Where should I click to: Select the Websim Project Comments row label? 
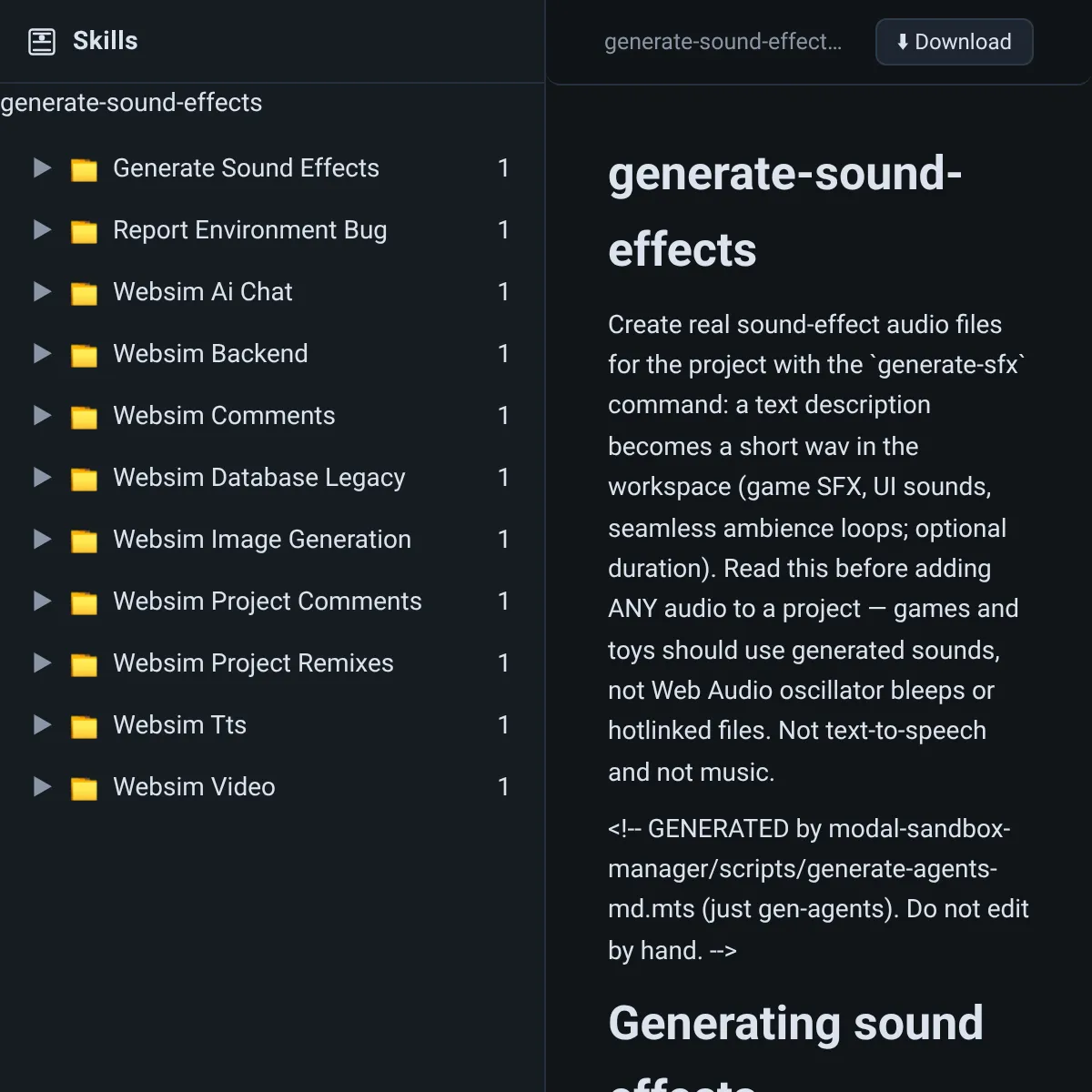[268, 602]
